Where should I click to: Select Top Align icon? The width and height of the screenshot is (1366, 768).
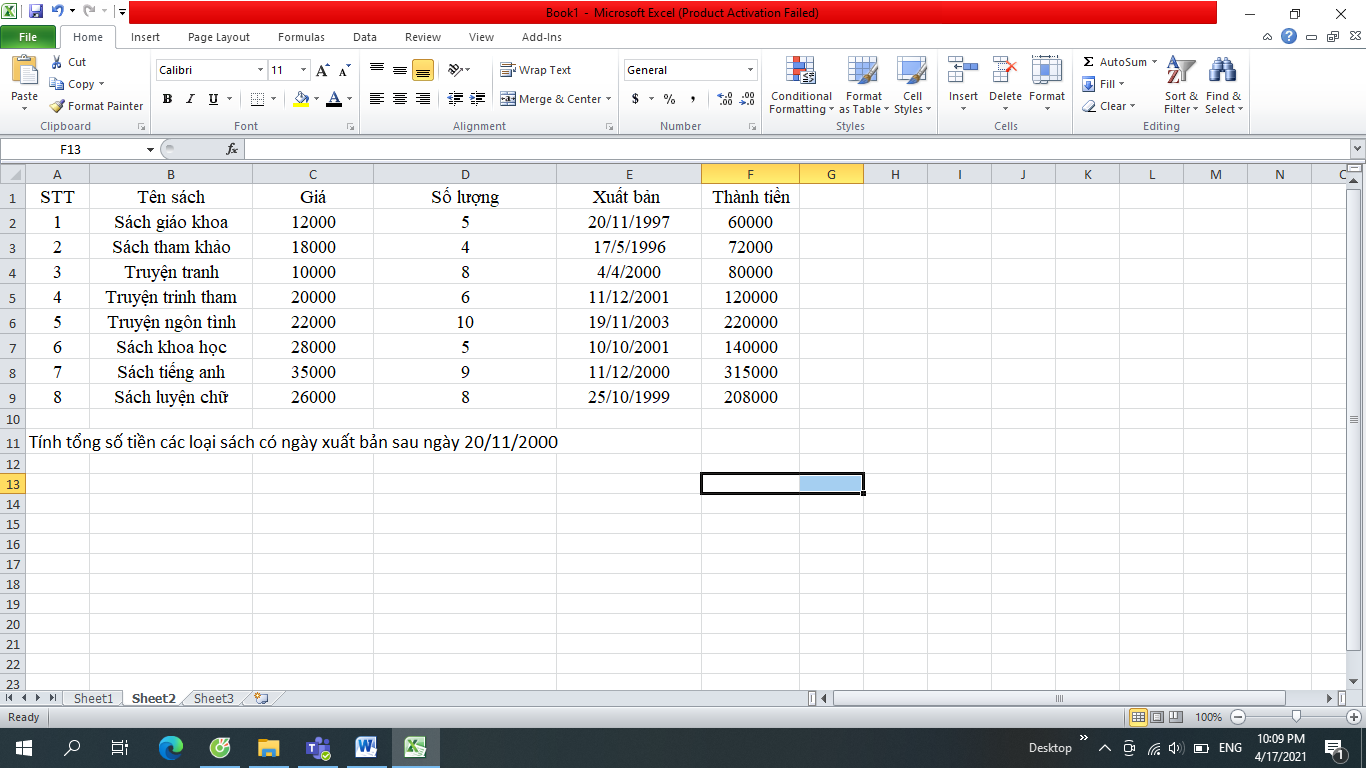click(377, 70)
